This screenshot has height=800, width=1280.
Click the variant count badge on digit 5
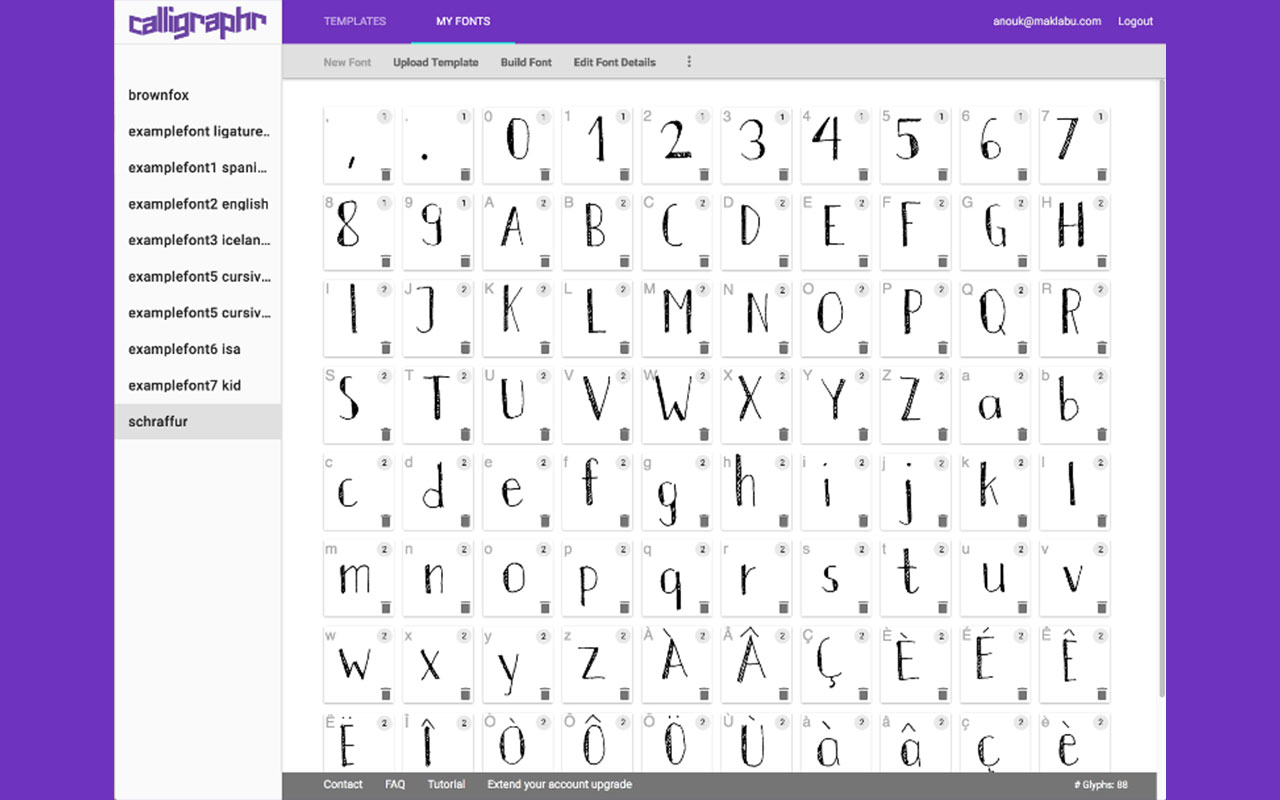(940, 117)
